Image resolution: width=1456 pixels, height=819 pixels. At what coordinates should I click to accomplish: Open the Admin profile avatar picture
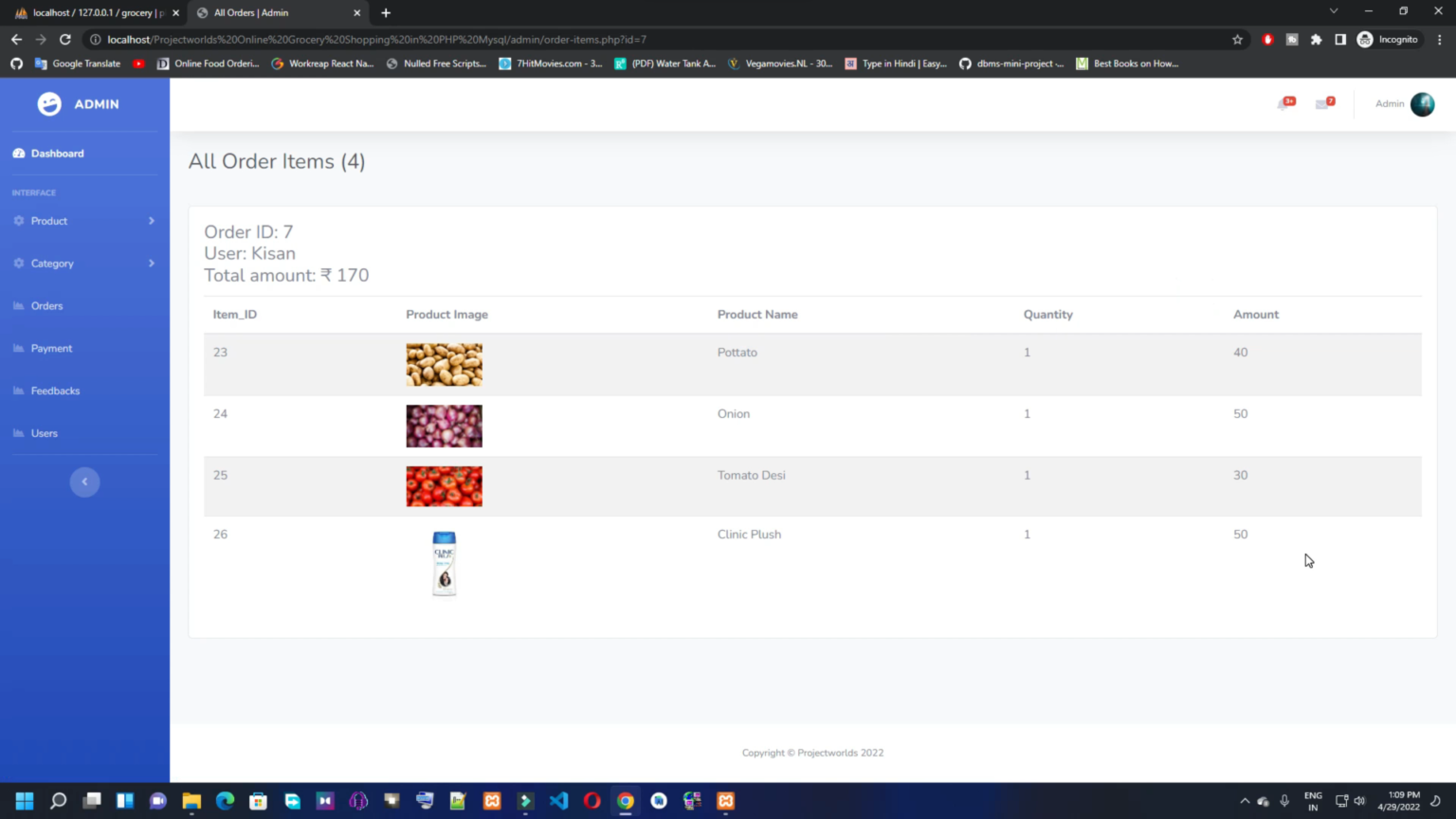click(1421, 104)
